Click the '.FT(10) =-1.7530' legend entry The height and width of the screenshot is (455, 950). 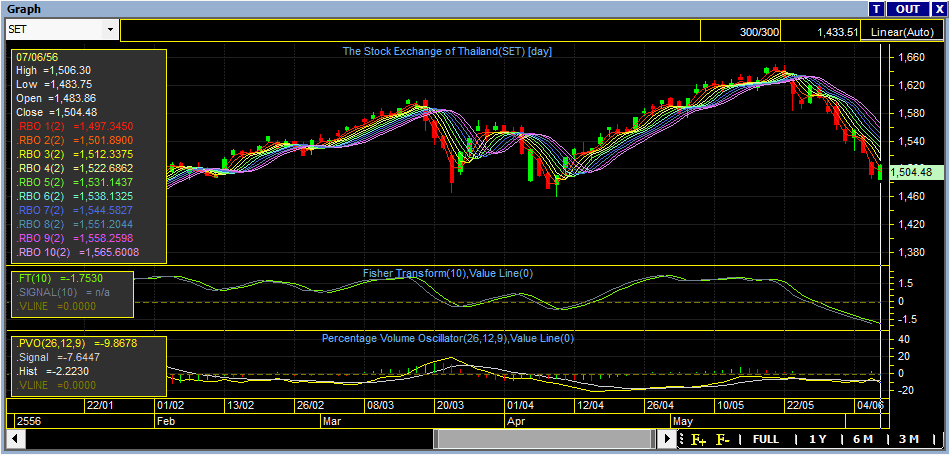[x=59, y=279]
